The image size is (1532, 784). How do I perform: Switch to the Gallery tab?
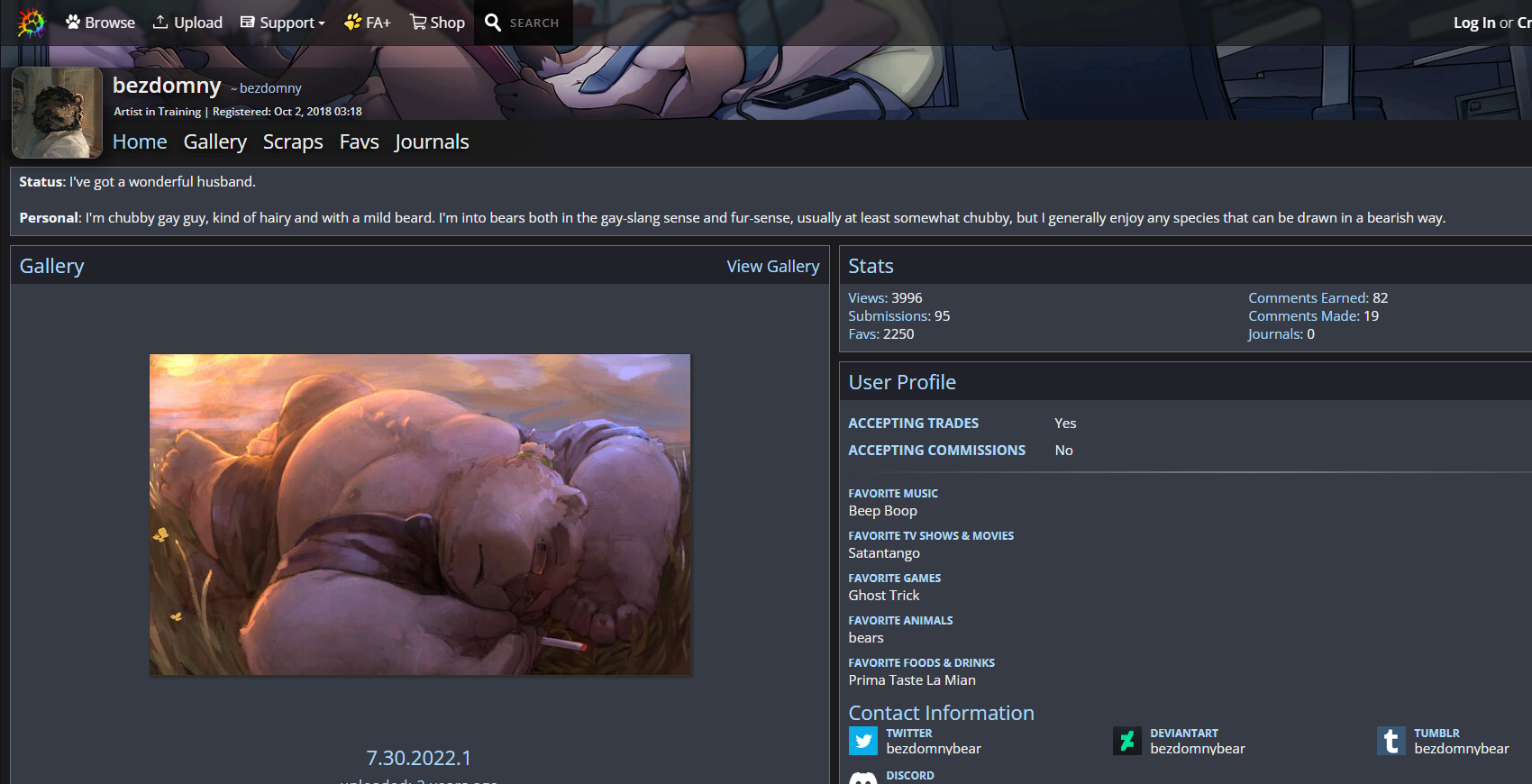point(214,141)
